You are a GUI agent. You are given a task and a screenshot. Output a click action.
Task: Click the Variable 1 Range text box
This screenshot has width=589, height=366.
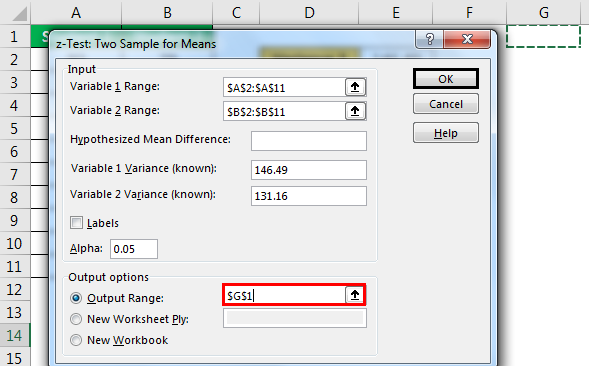click(284, 87)
